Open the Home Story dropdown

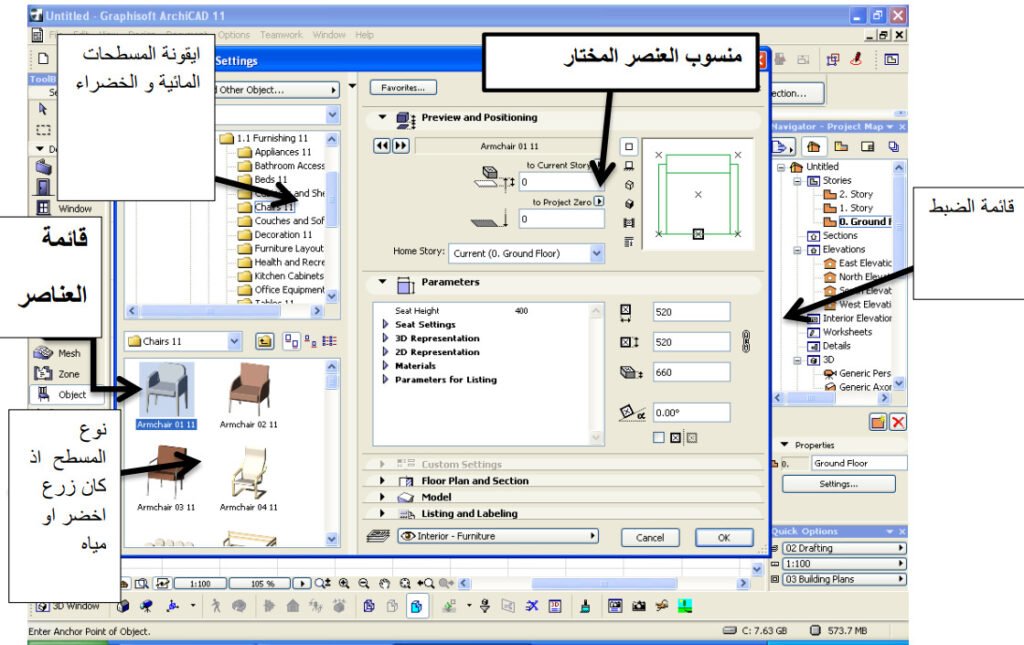[x=598, y=253]
